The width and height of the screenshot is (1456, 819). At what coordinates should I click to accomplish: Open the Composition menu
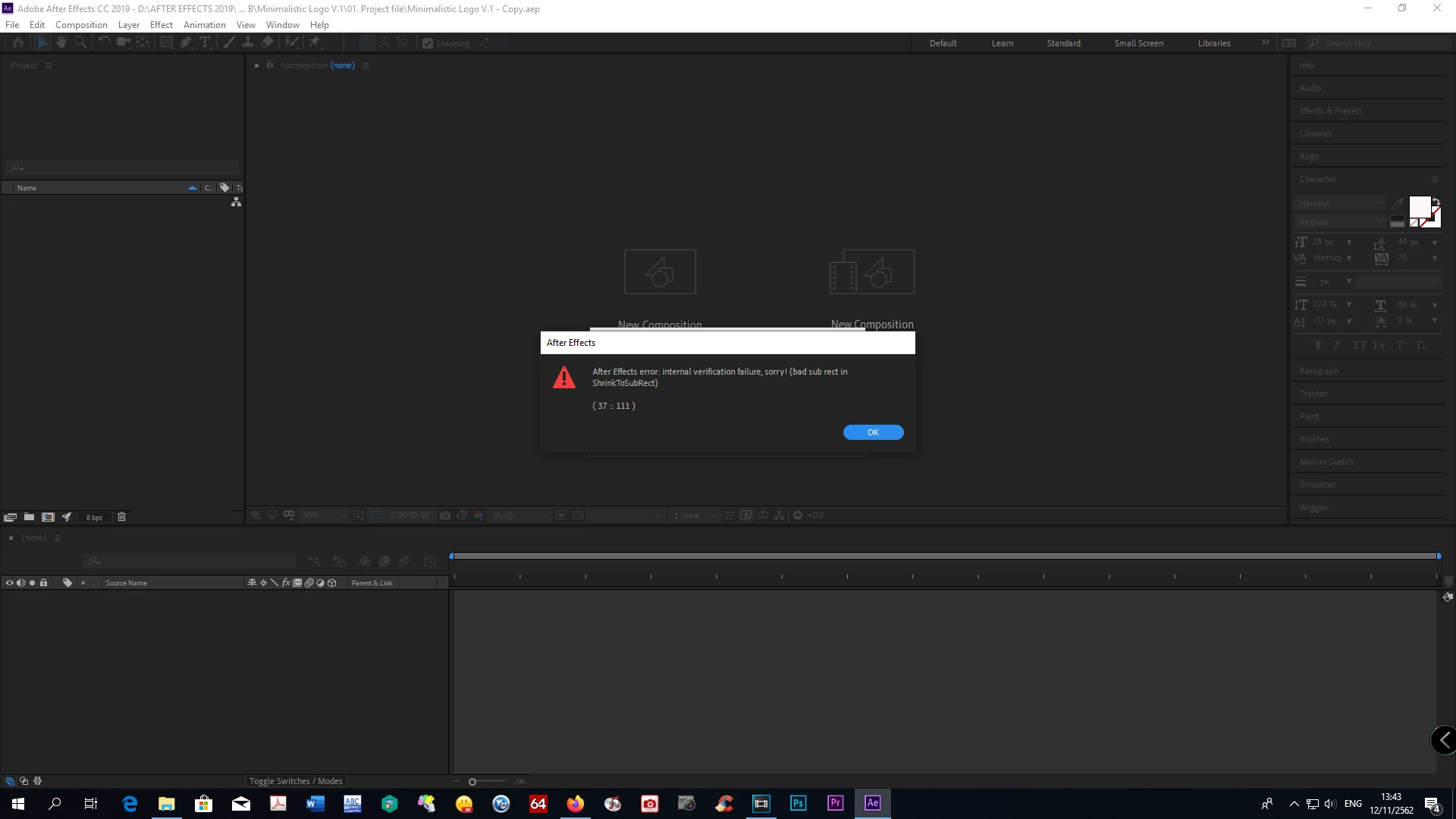tap(81, 24)
